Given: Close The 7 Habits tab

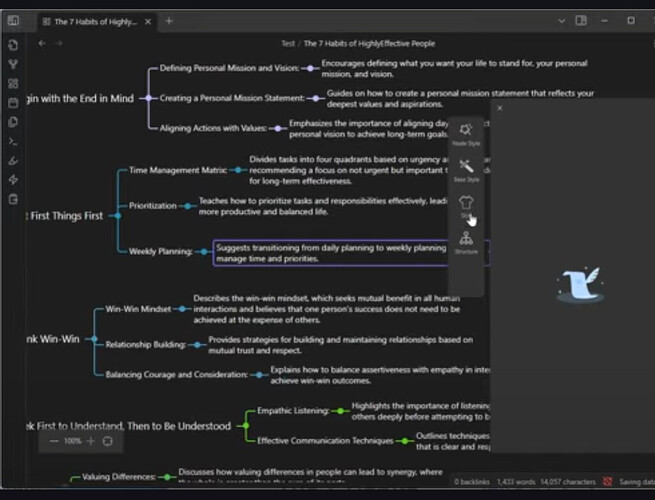Looking at the screenshot, I should click(x=148, y=21).
